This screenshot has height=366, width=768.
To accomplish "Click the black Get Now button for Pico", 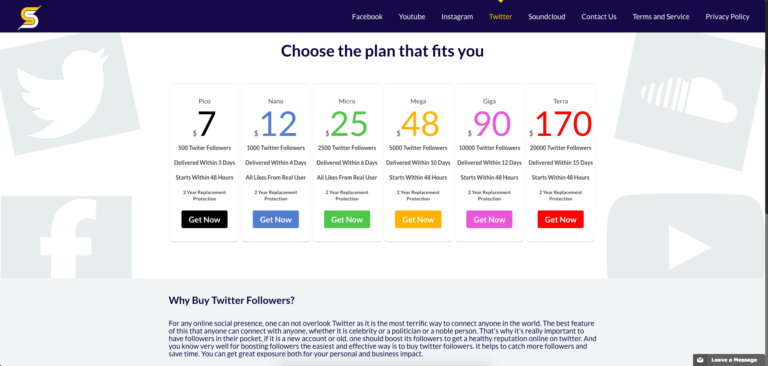I will (204, 220).
